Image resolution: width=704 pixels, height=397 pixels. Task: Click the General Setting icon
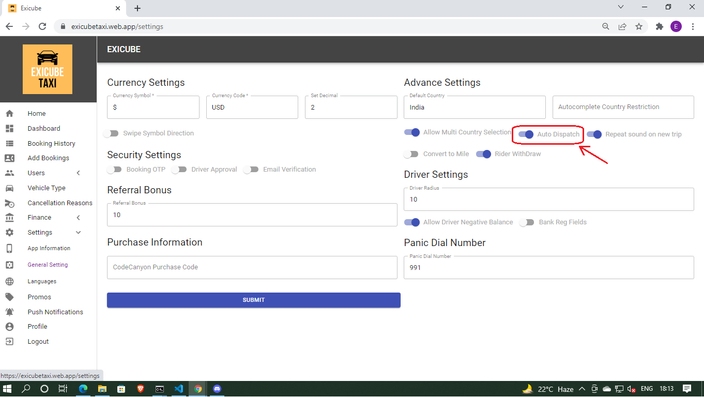(9, 265)
